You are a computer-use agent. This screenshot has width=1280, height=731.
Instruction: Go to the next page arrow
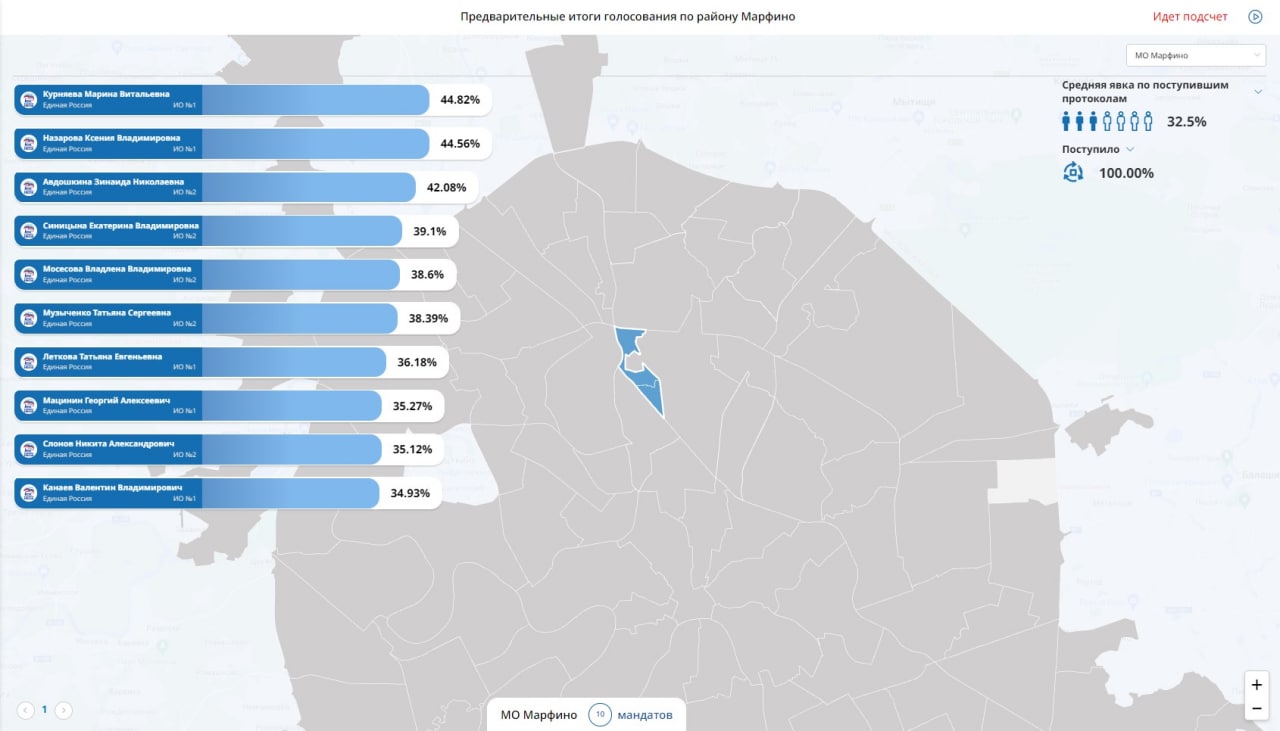pos(63,710)
